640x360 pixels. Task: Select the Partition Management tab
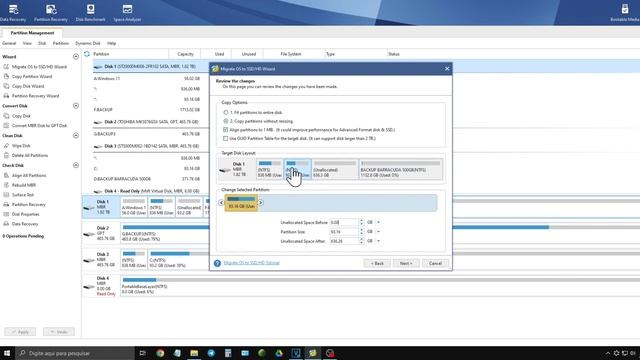(32, 33)
